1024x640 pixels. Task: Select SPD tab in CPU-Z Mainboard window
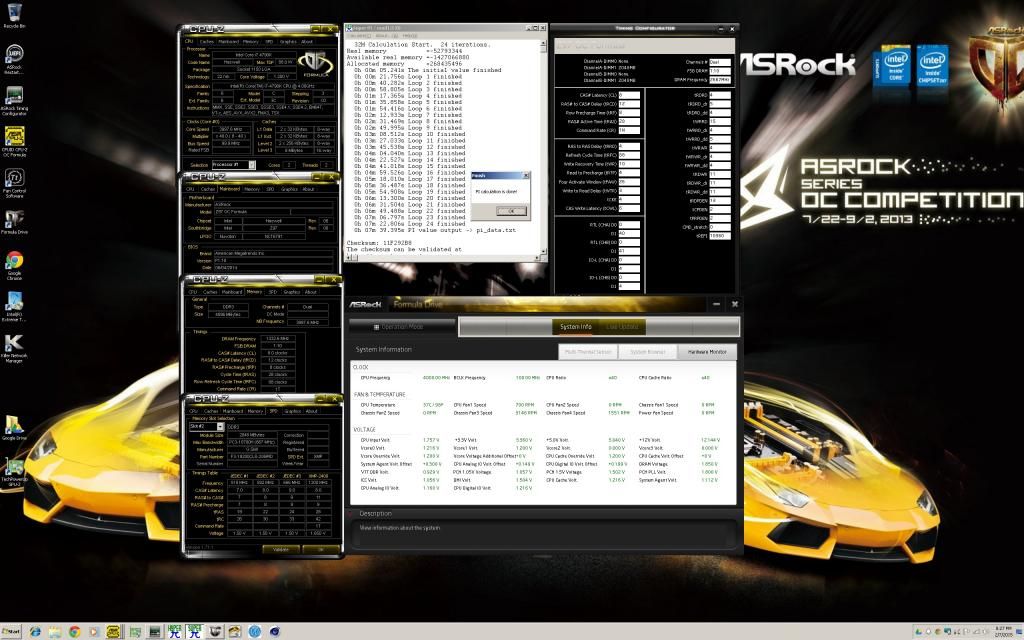click(x=270, y=189)
